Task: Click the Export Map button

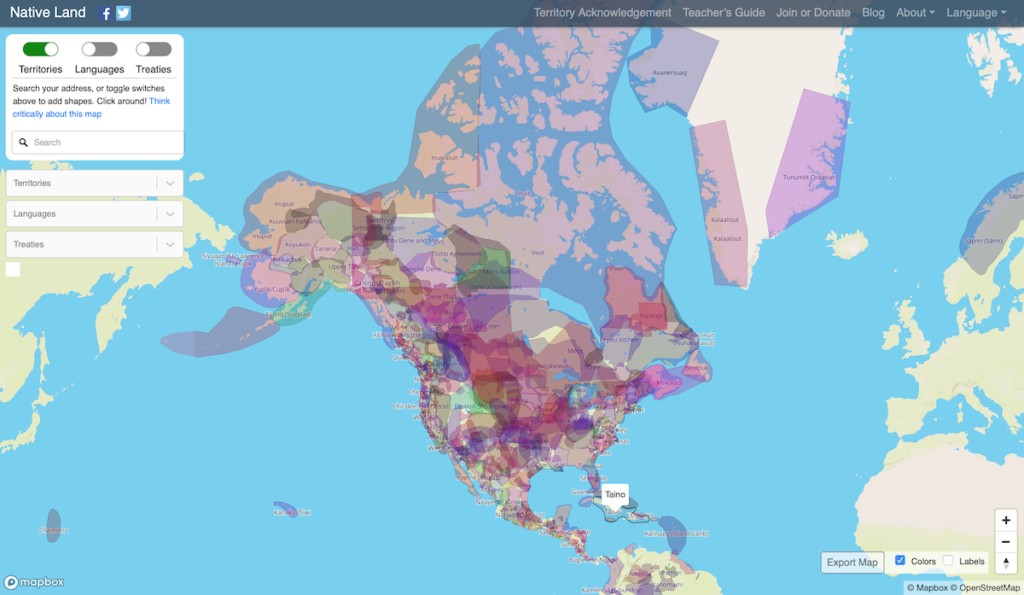Action: tap(852, 562)
